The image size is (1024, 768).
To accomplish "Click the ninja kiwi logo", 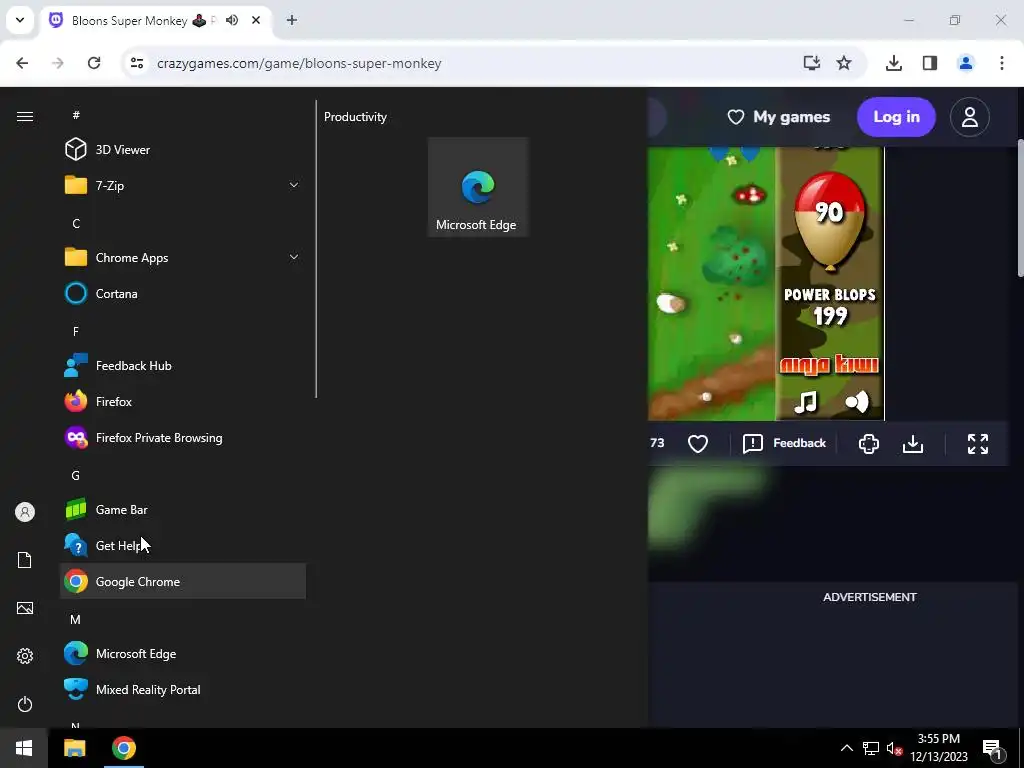I will [x=829, y=364].
